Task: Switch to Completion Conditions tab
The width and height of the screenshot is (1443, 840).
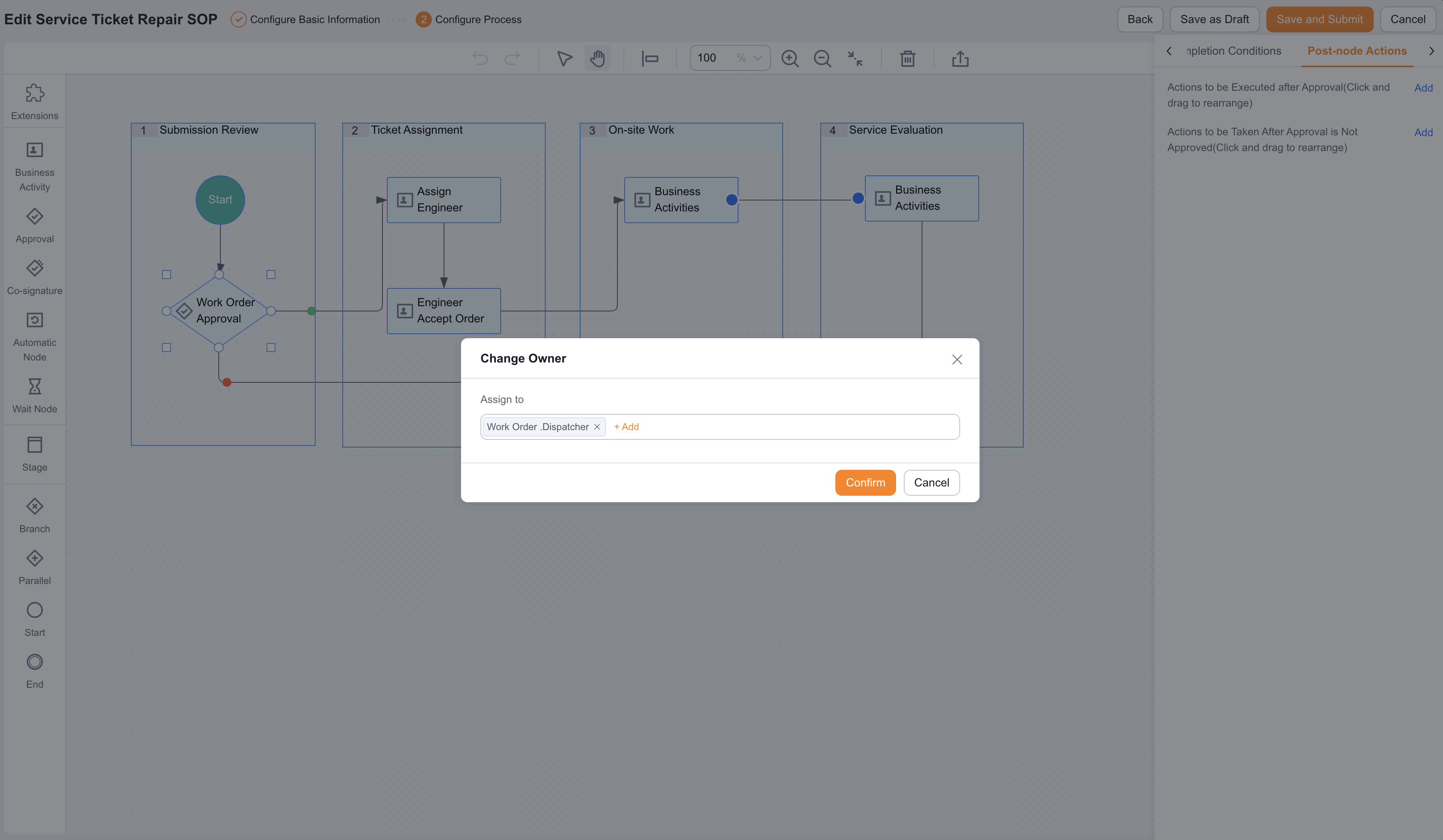Action: pyautogui.click(x=1234, y=51)
